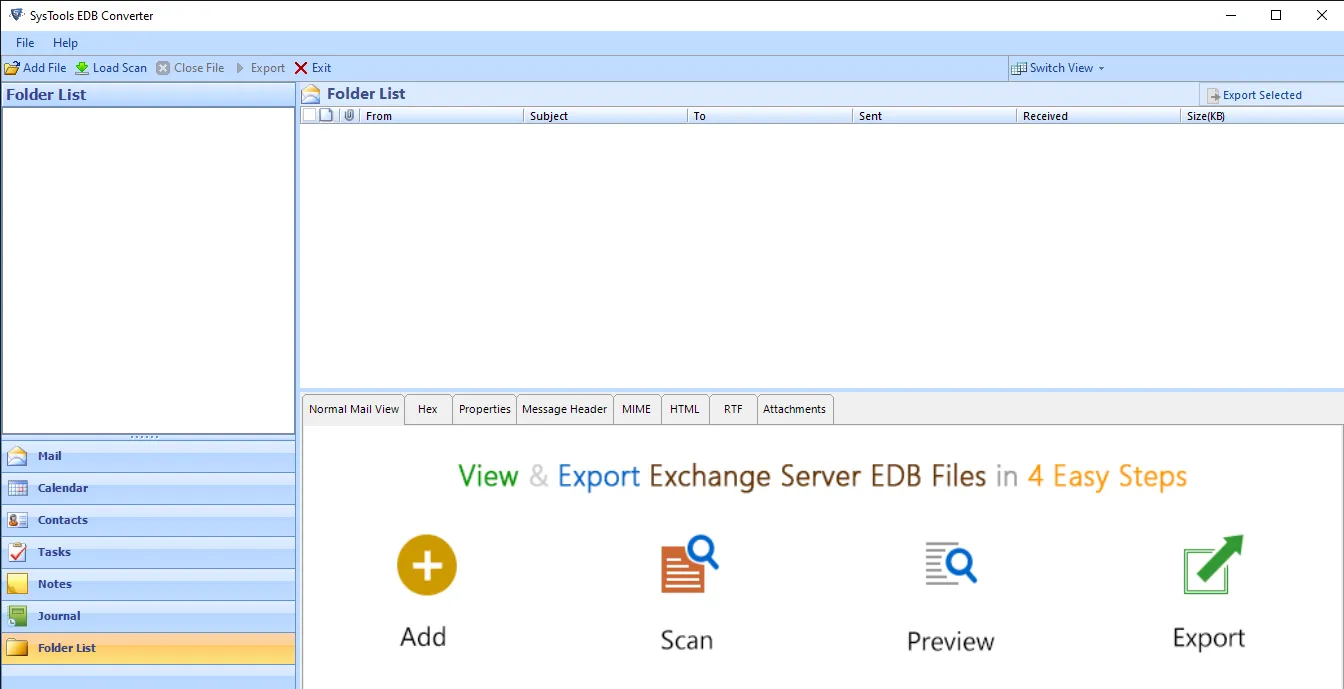Image resolution: width=1344 pixels, height=689 pixels.
Task: Open Contacts section in sidebar
Action: (62, 520)
